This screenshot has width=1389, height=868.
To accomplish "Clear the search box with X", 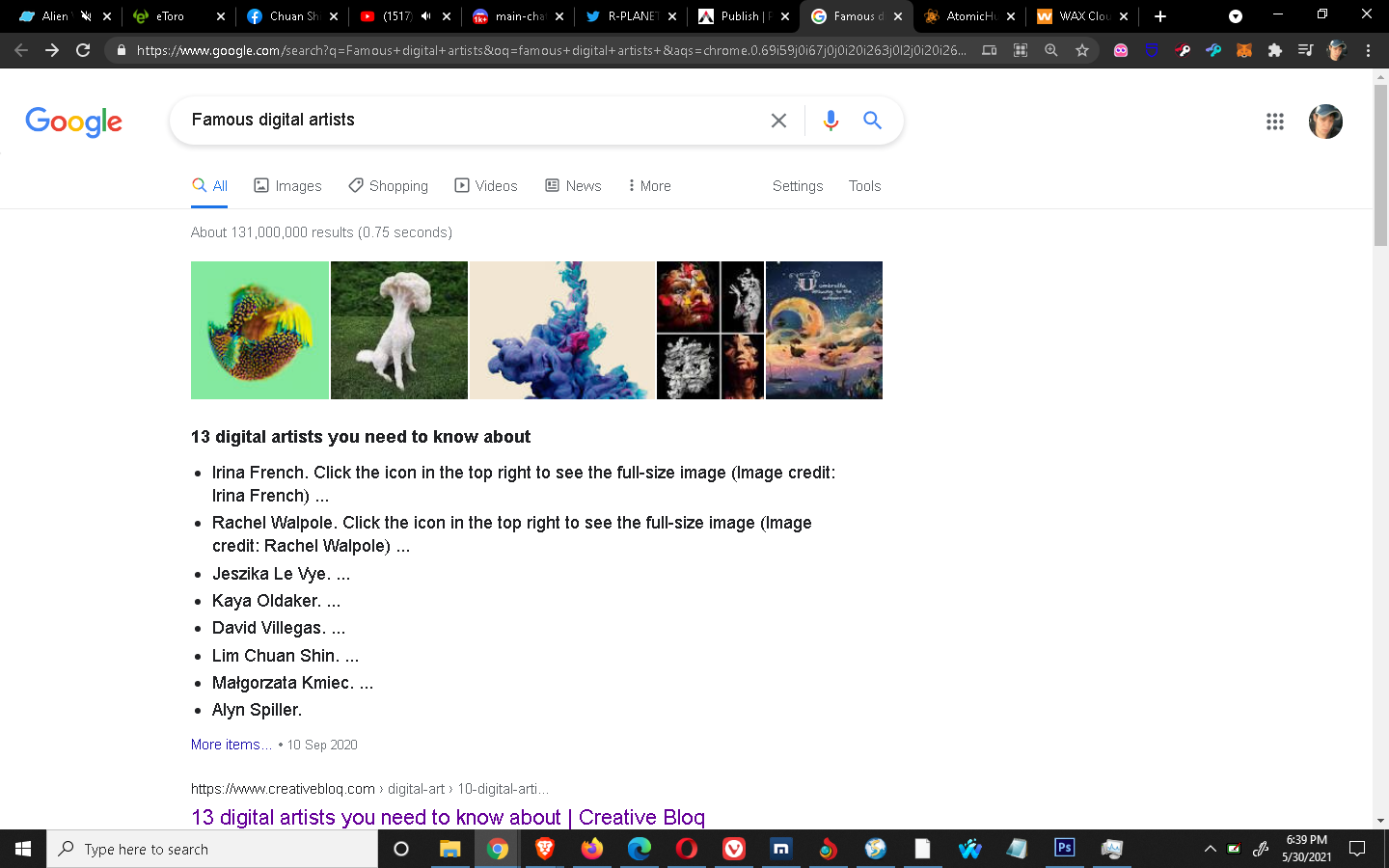I will click(x=778, y=121).
